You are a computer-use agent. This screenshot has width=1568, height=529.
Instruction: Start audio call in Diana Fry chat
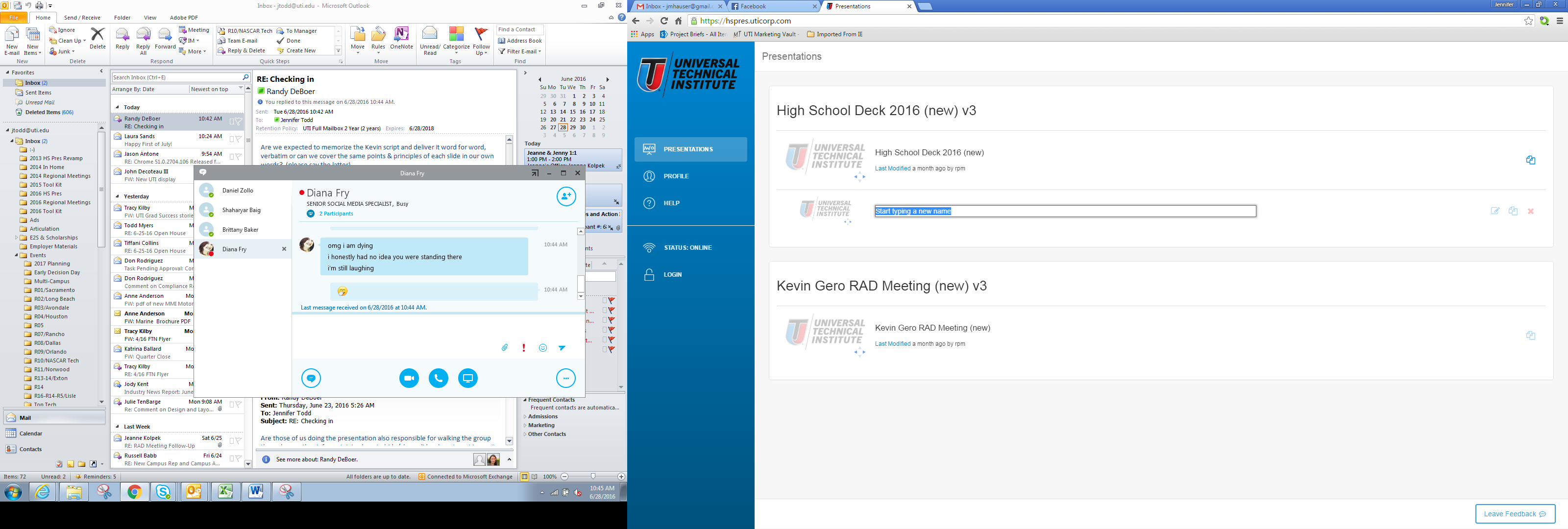438,378
